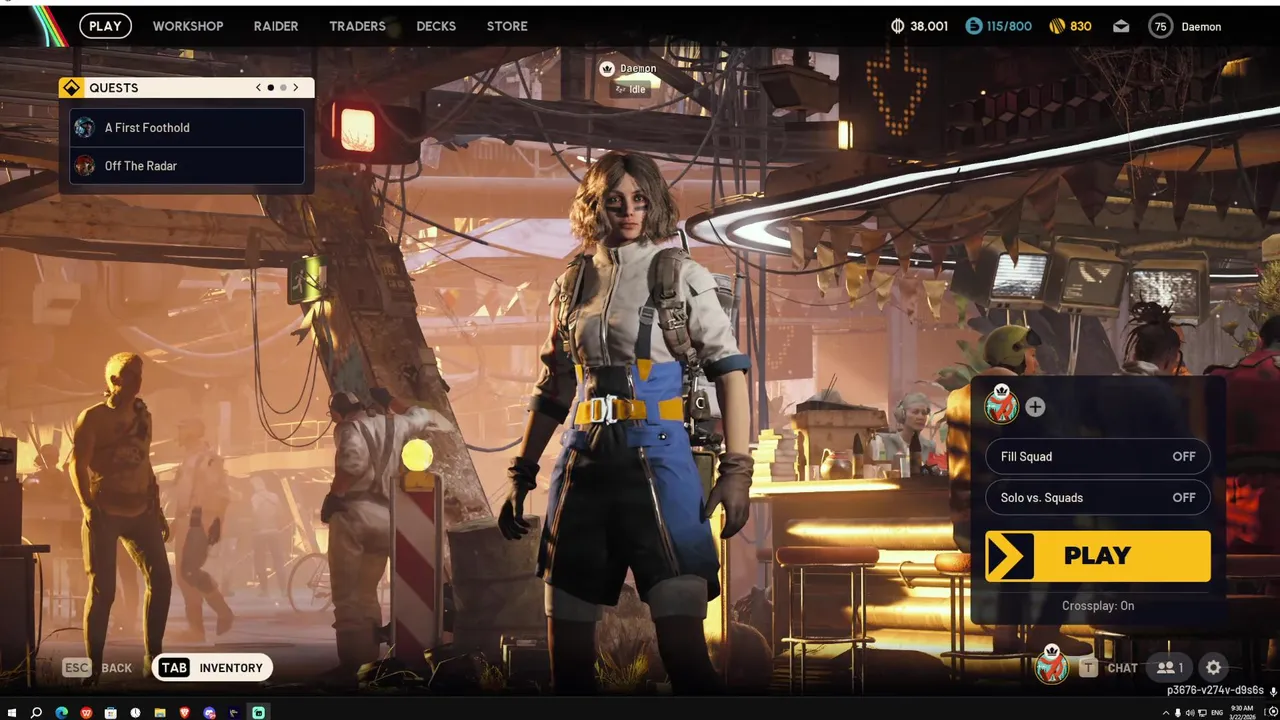Click the Crossplay: On setting
The height and width of the screenshot is (720, 1280).
coord(1098,606)
